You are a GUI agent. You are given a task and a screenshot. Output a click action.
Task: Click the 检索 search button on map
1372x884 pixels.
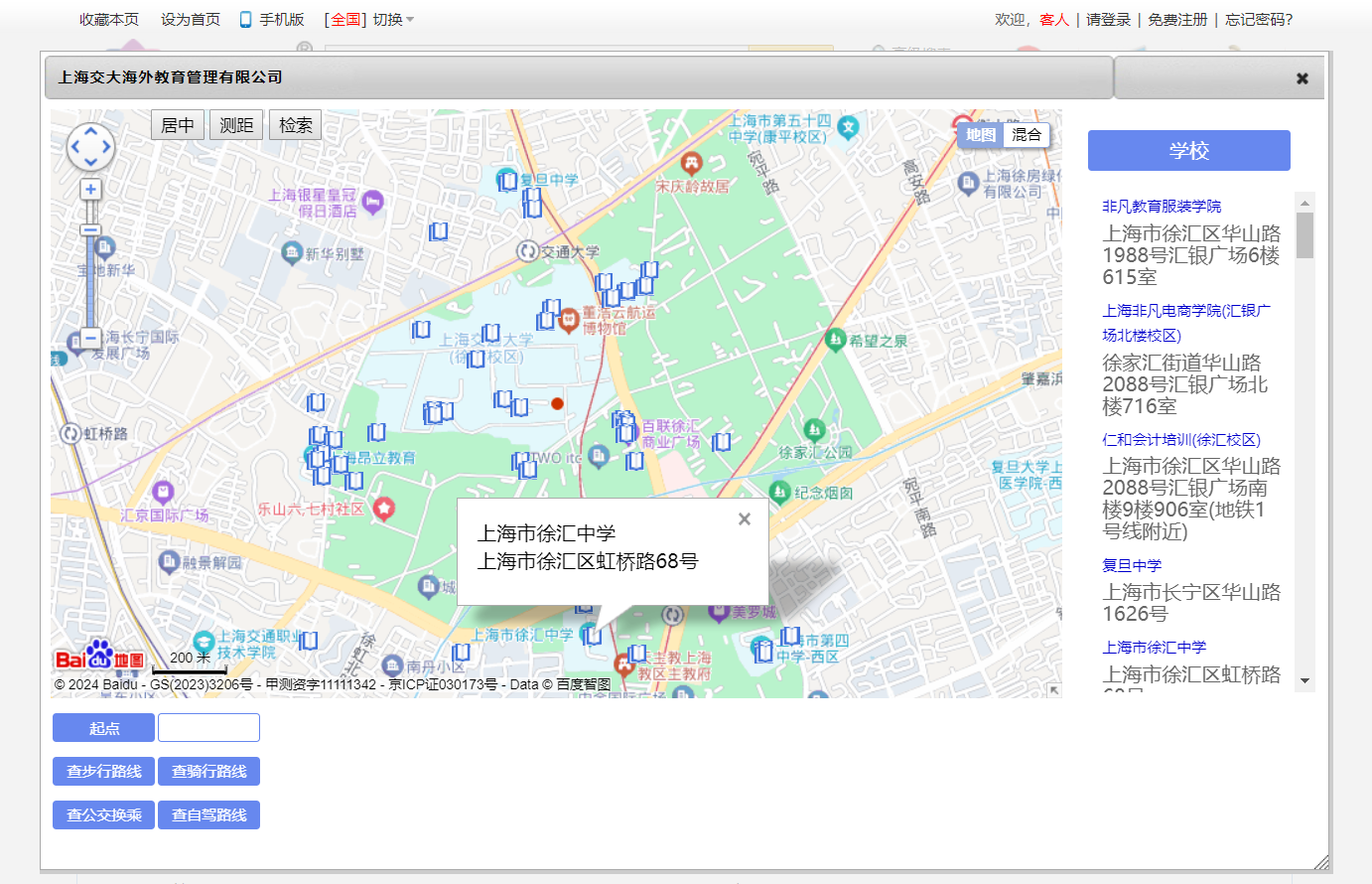tap(295, 125)
